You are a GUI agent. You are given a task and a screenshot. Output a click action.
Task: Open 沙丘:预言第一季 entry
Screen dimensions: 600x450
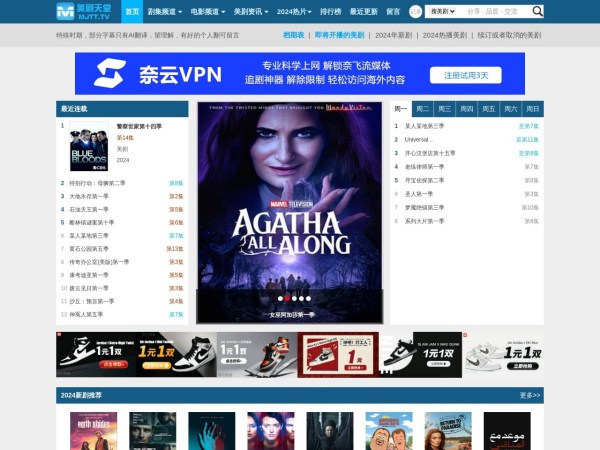pyautogui.click(x=92, y=301)
